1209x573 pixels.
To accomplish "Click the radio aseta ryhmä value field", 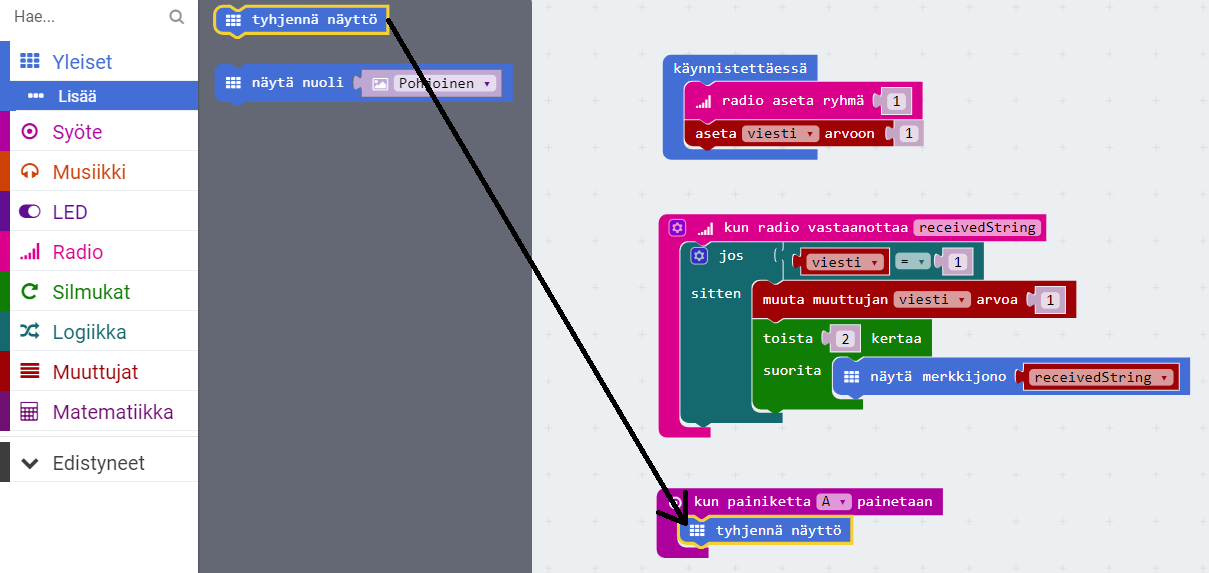I will [x=896, y=101].
